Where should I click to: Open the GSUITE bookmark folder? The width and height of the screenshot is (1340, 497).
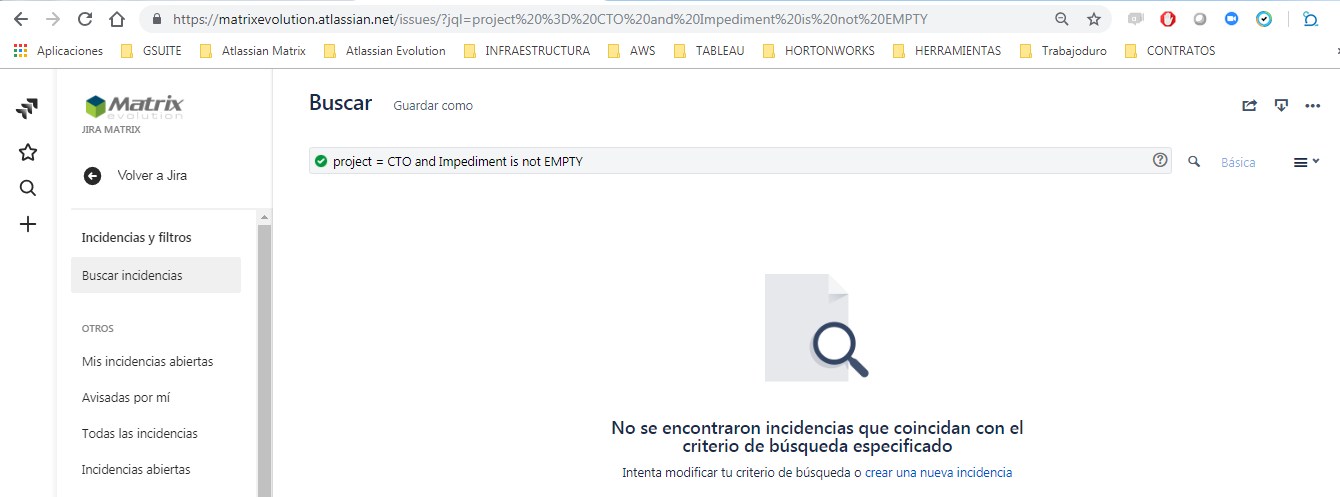tap(151, 51)
